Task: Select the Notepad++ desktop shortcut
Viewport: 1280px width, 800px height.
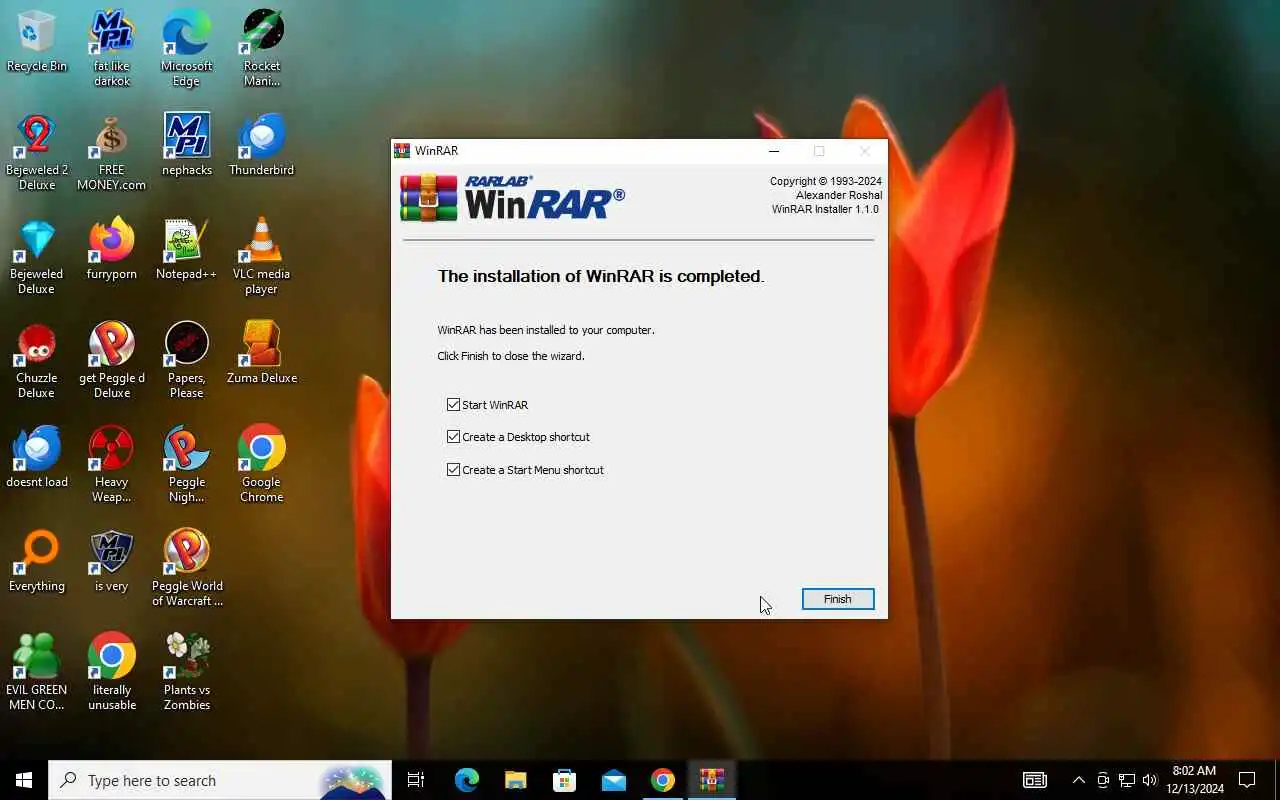Action: point(187,249)
